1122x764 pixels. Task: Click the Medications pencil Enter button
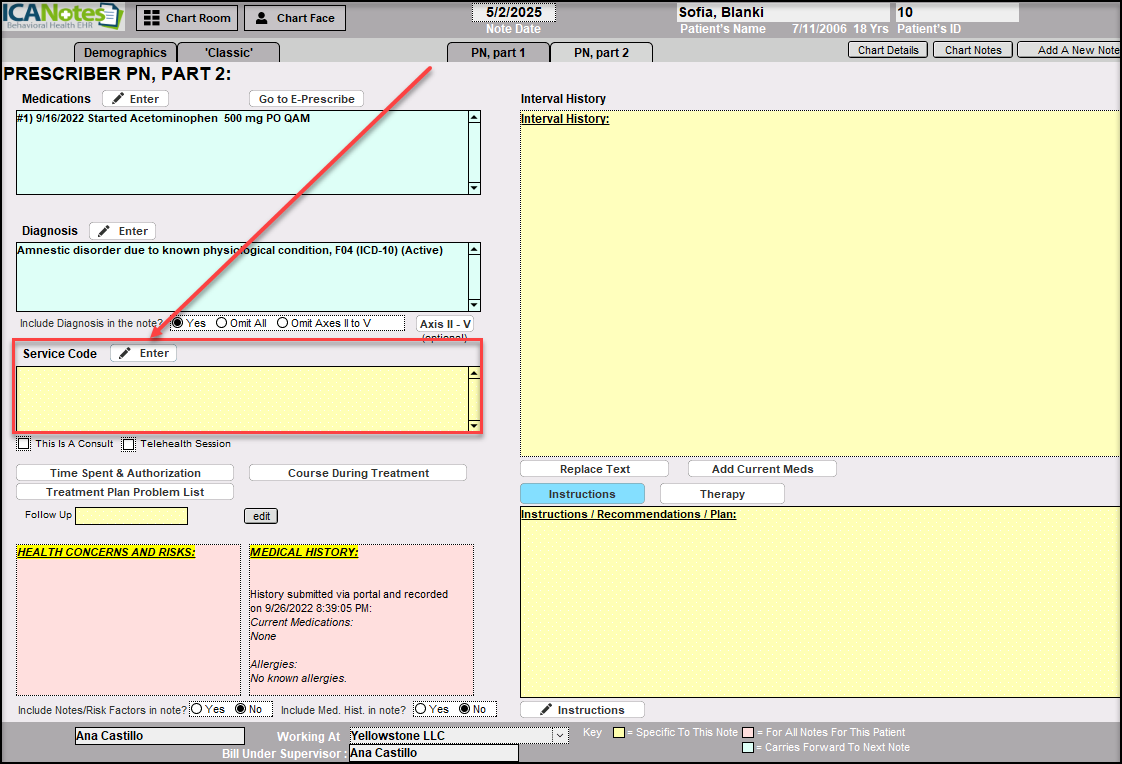(135, 99)
